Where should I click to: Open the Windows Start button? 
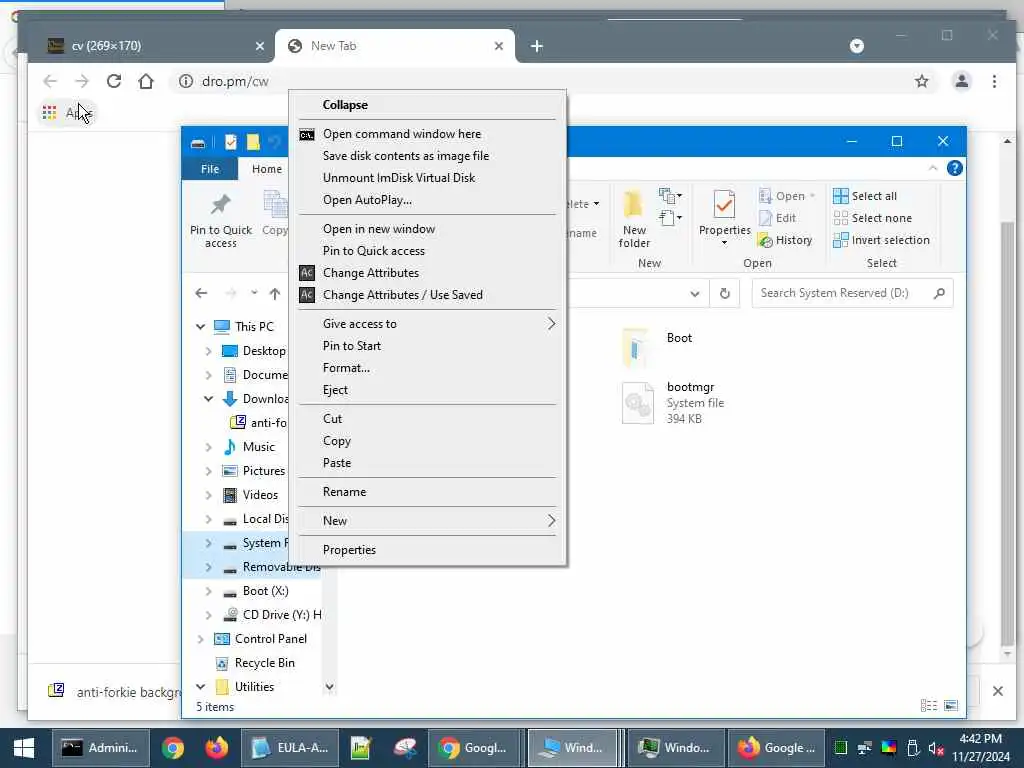click(24, 748)
